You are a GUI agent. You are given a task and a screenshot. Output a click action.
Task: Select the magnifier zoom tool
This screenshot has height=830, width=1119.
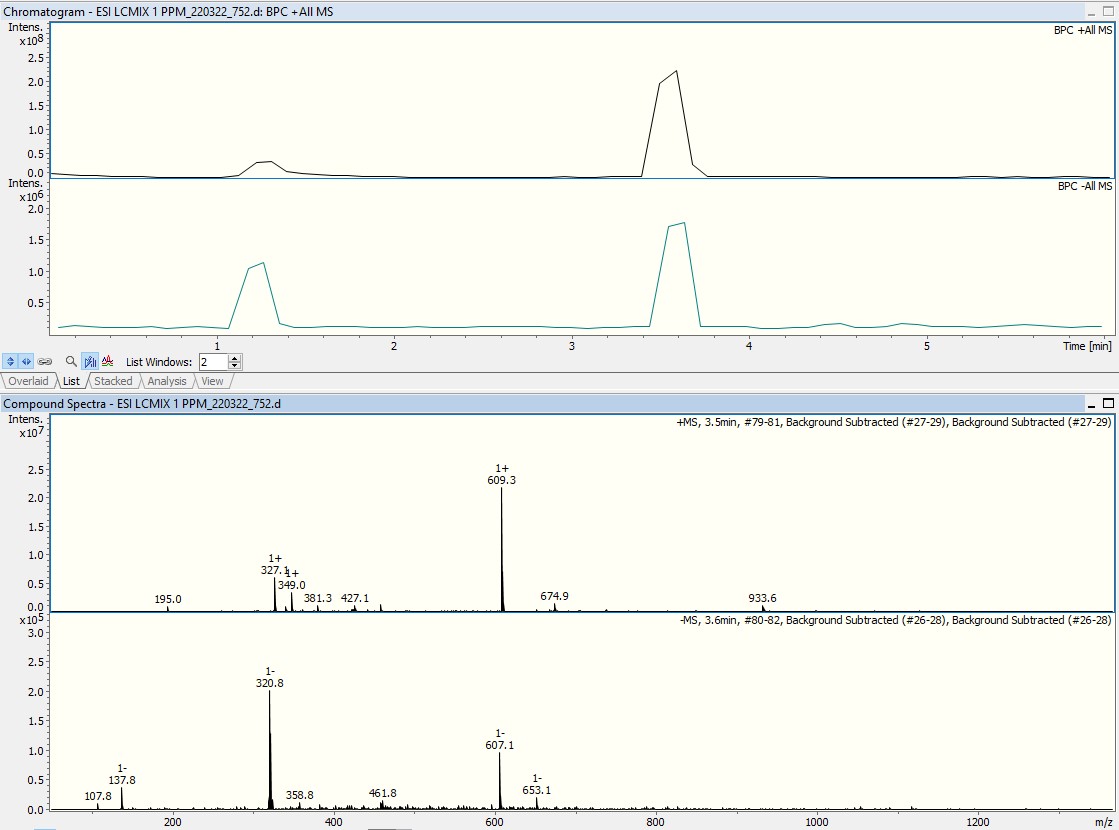click(71, 361)
